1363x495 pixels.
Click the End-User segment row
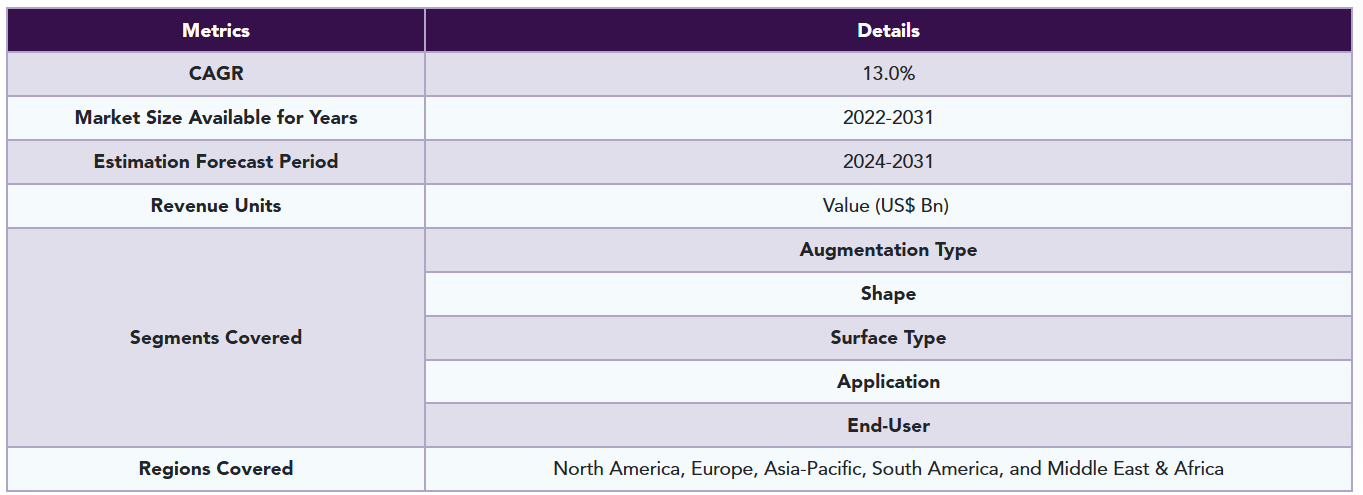888,426
